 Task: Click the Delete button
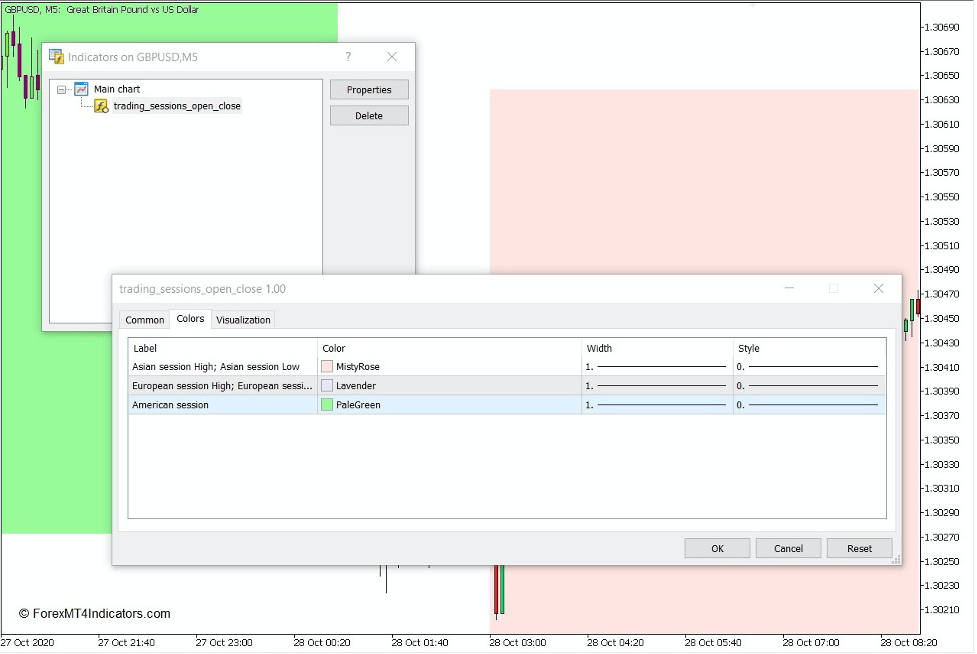point(369,115)
